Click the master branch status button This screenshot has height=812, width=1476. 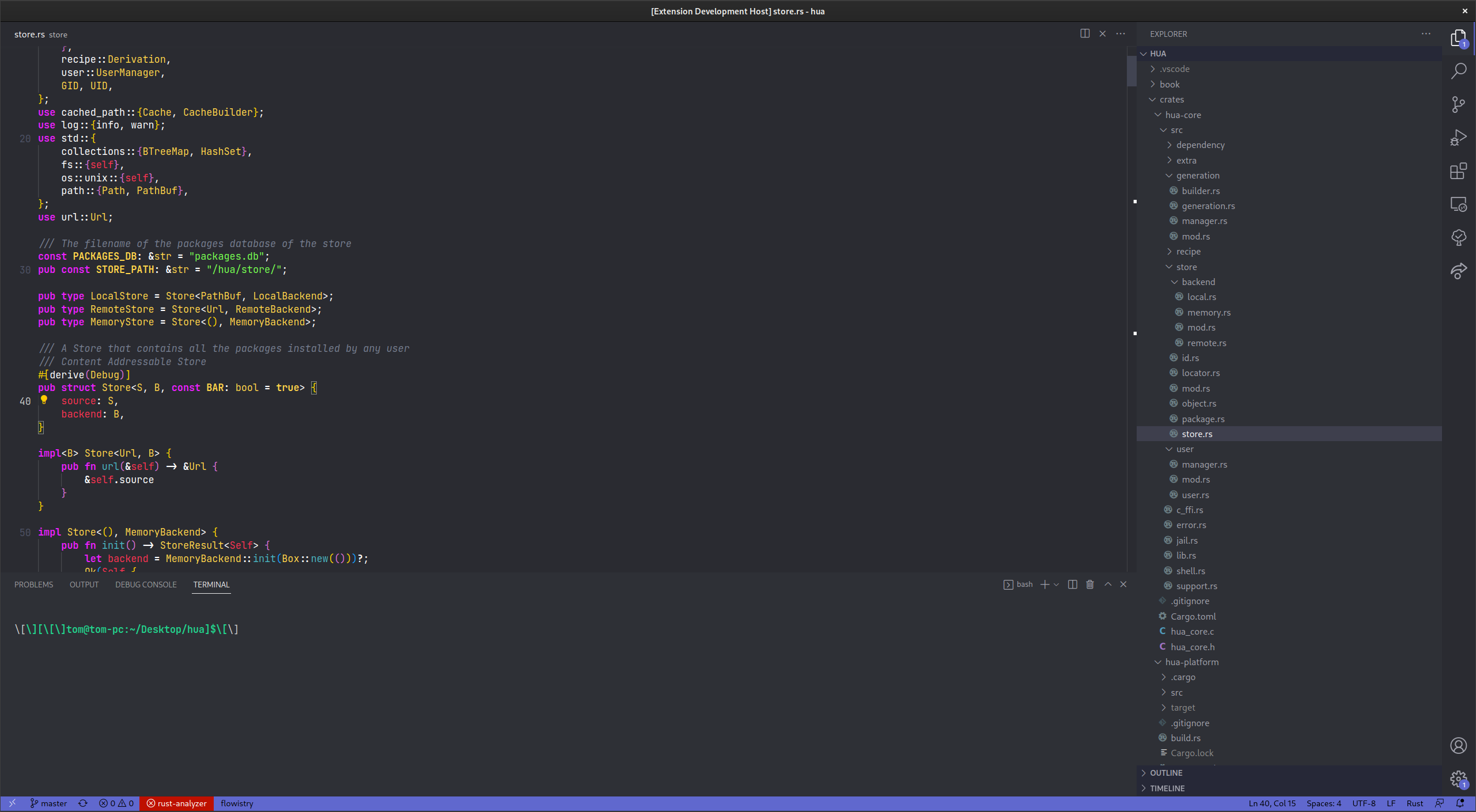point(49,803)
